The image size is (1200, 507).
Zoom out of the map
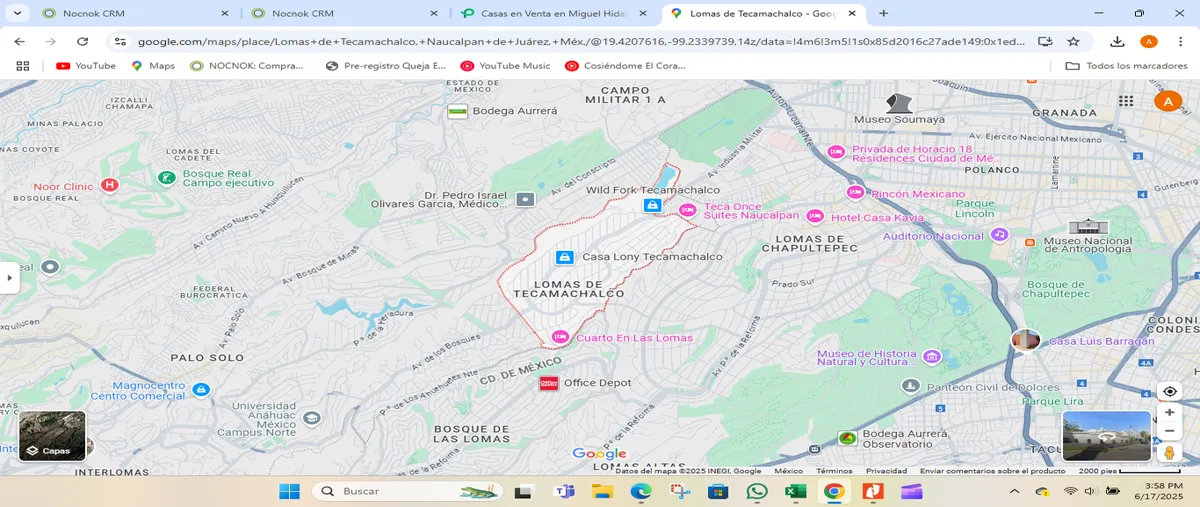coord(1169,431)
